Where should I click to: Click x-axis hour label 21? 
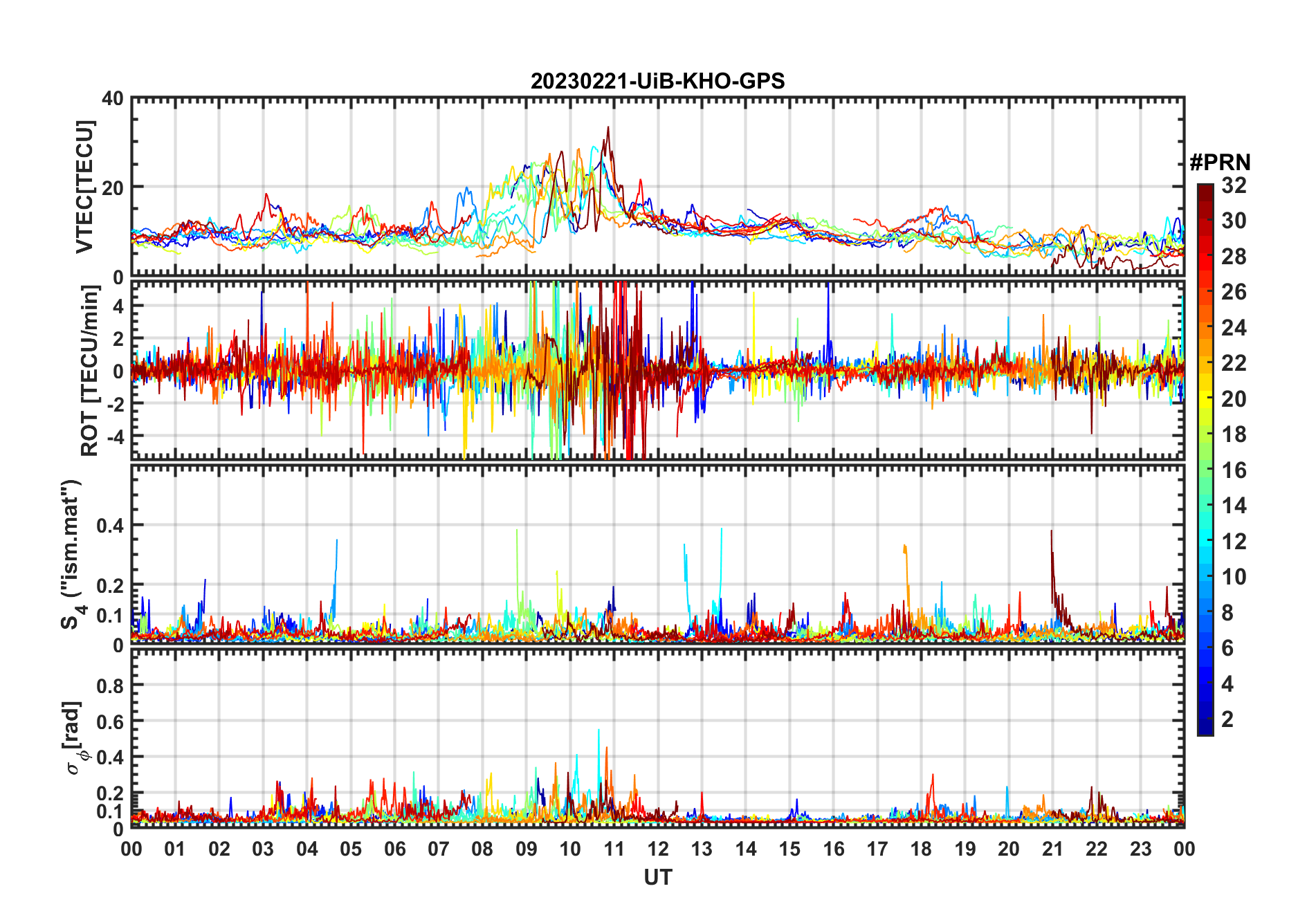pyautogui.click(x=1053, y=849)
